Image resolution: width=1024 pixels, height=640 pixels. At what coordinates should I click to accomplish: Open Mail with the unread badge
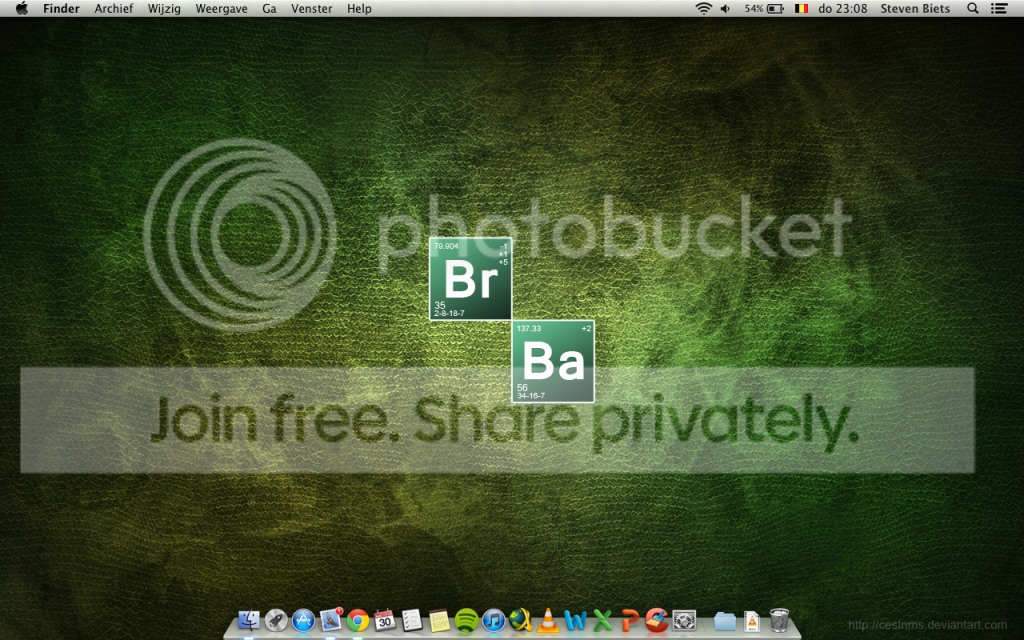(x=331, y=620)
